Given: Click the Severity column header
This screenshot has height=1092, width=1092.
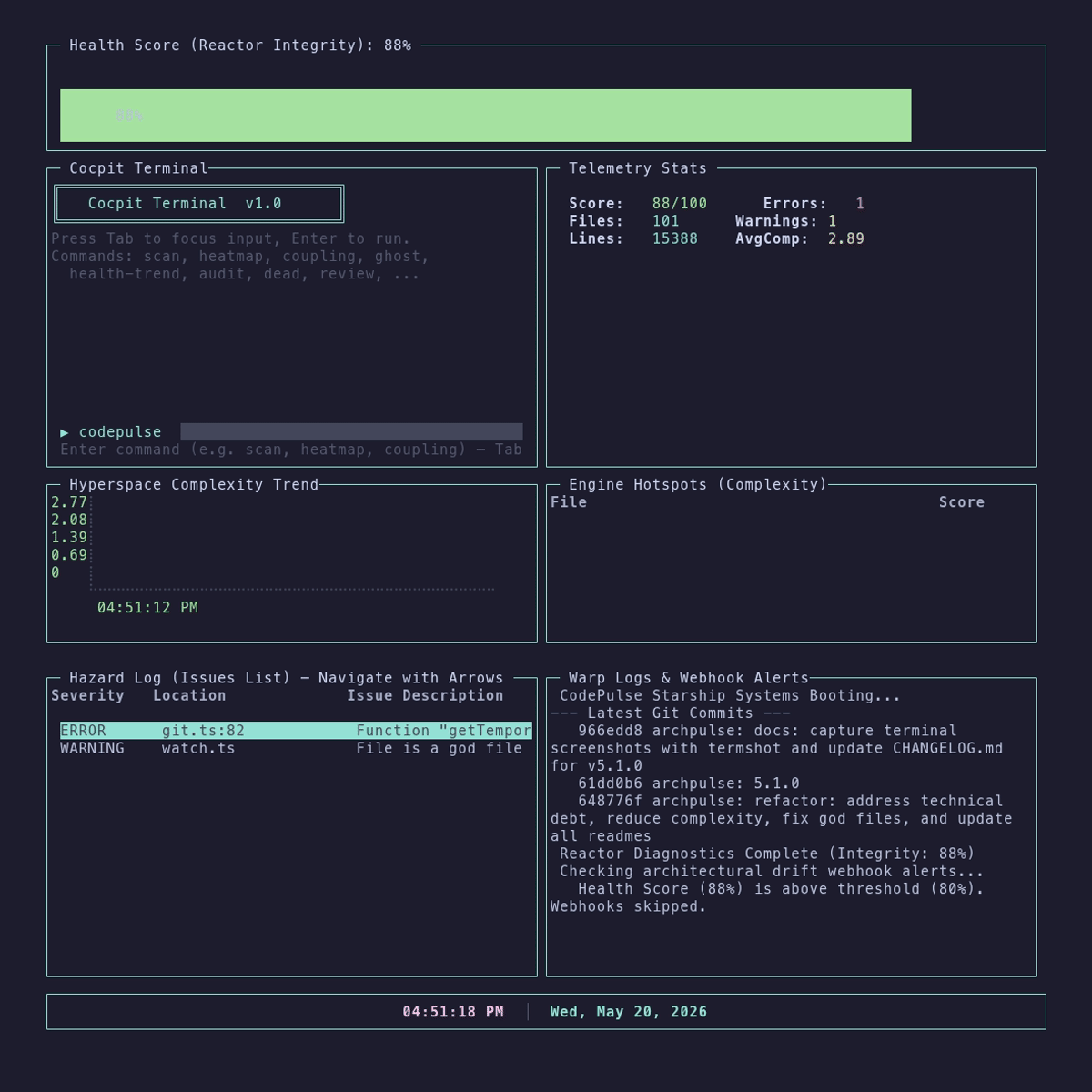Looking at the screenshot, I should [x=87, y=695].
